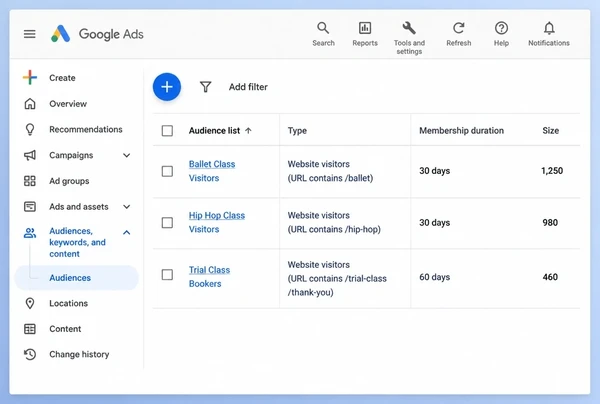Toggle the Audience list sort arrow
The height and width of the screenshot is (404, 600).
[248, 130]
